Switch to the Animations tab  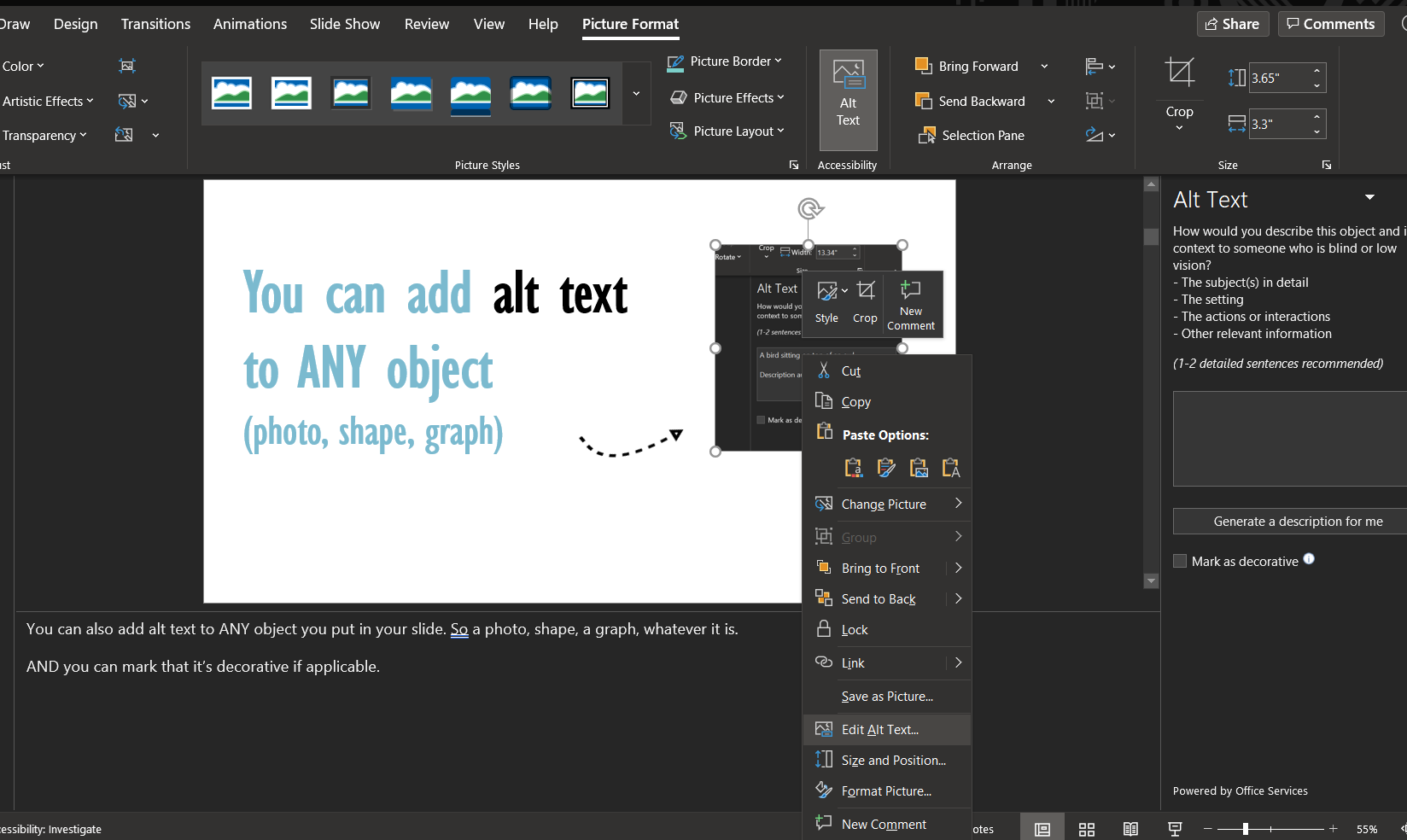(x=250, y=24)
